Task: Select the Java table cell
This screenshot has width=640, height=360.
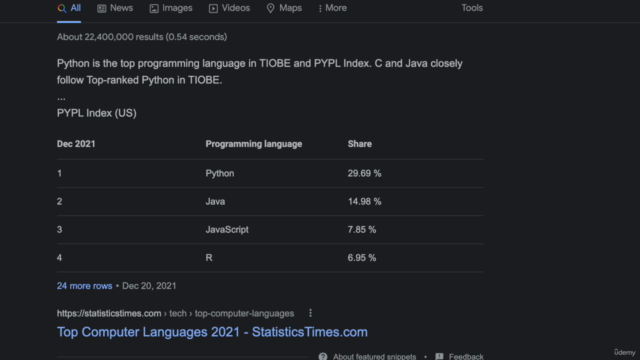Action: pyautogui.click(x=215, y=202)
